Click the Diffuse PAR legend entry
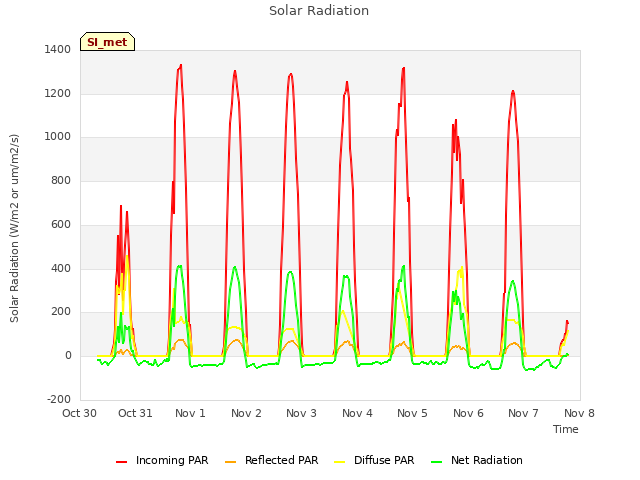This screenshot has width=640, height=480. pyautogui.click(x=374, y=460)
